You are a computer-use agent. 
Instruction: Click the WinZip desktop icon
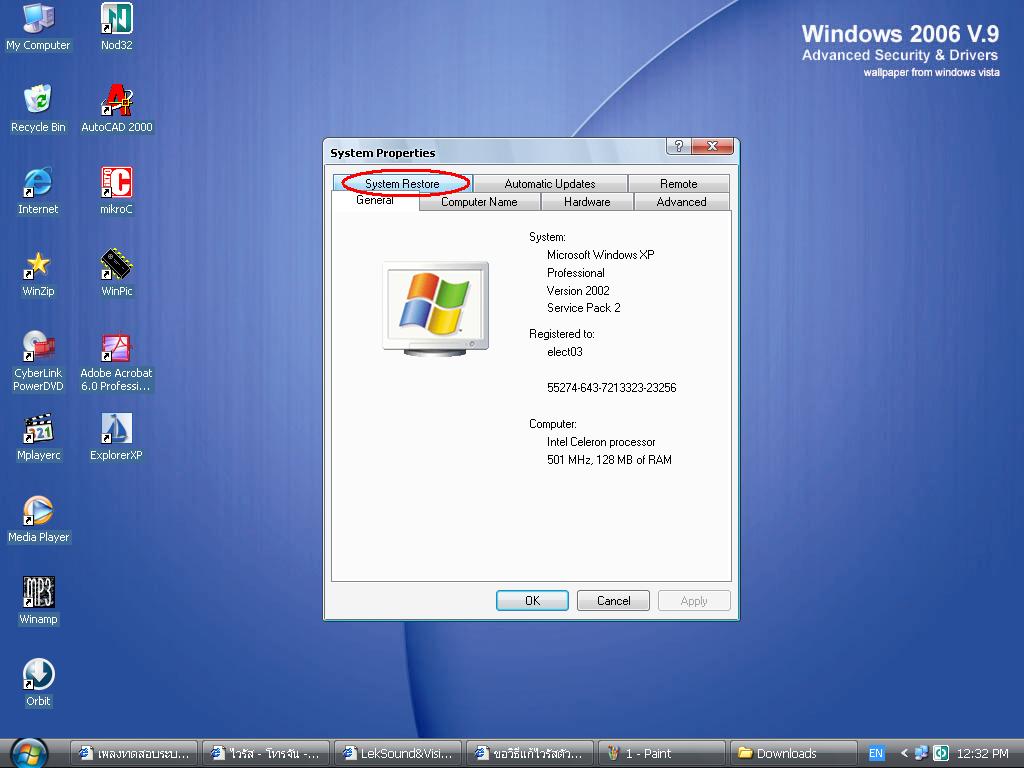[38, 273]
